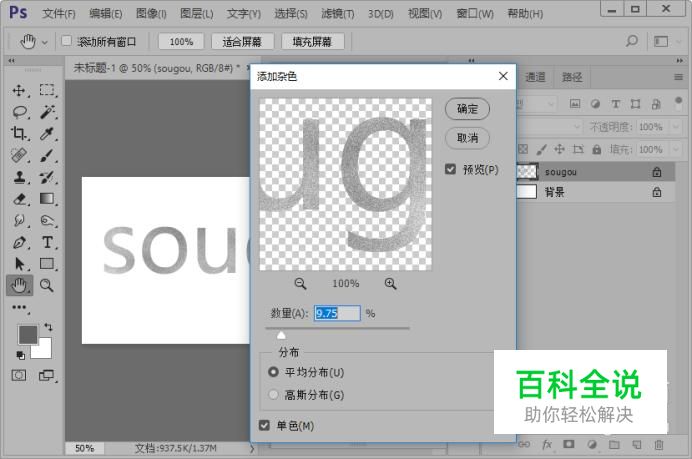Click the 确定 button
692x459 pixels.
[467, 109]
